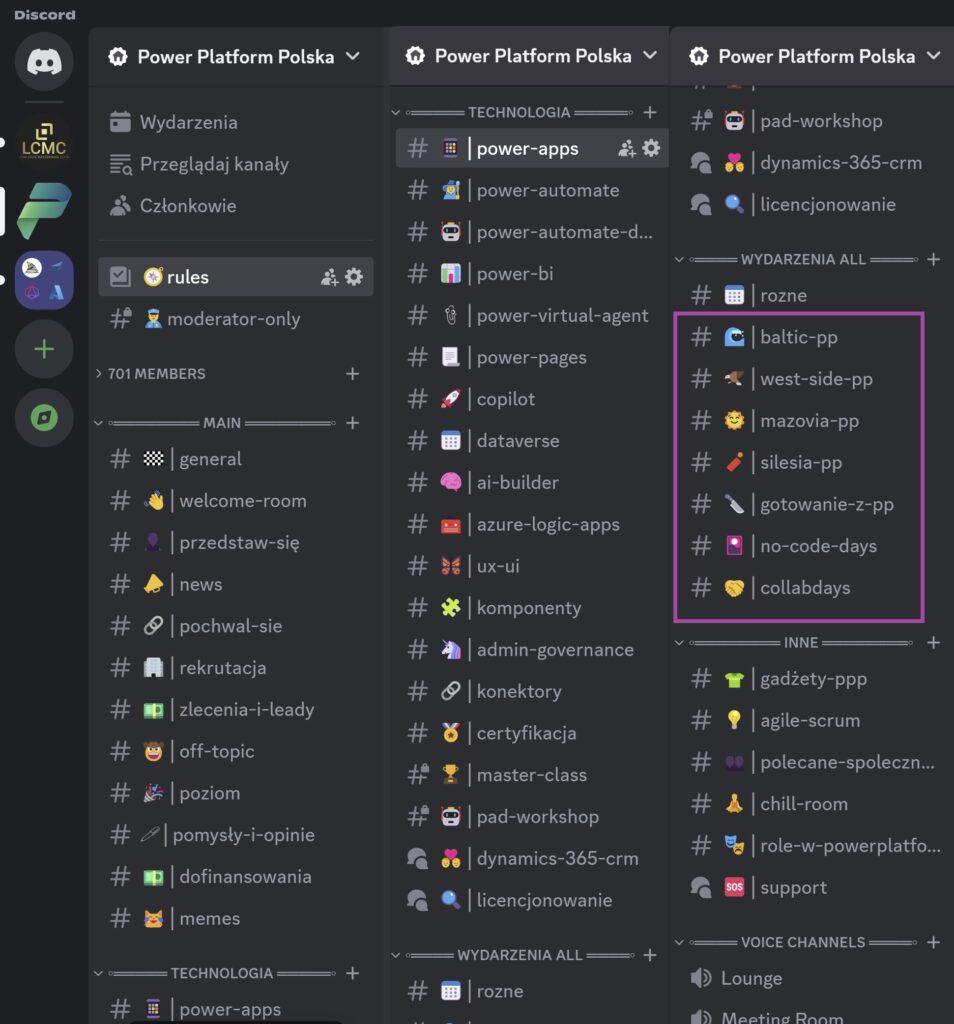
Task: Open settings gear for selected power-apps channel
Action: pos(651,148)
